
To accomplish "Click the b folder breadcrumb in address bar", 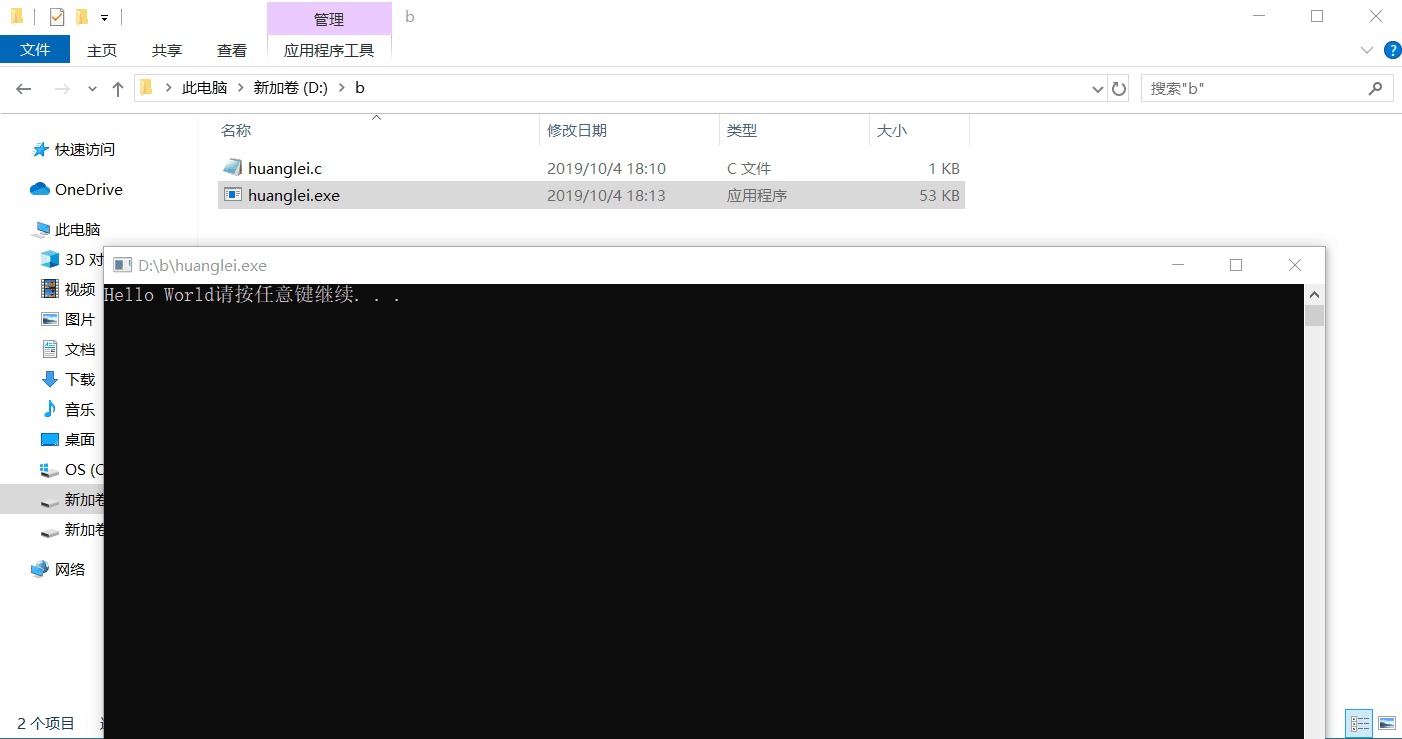I will 360,88.
